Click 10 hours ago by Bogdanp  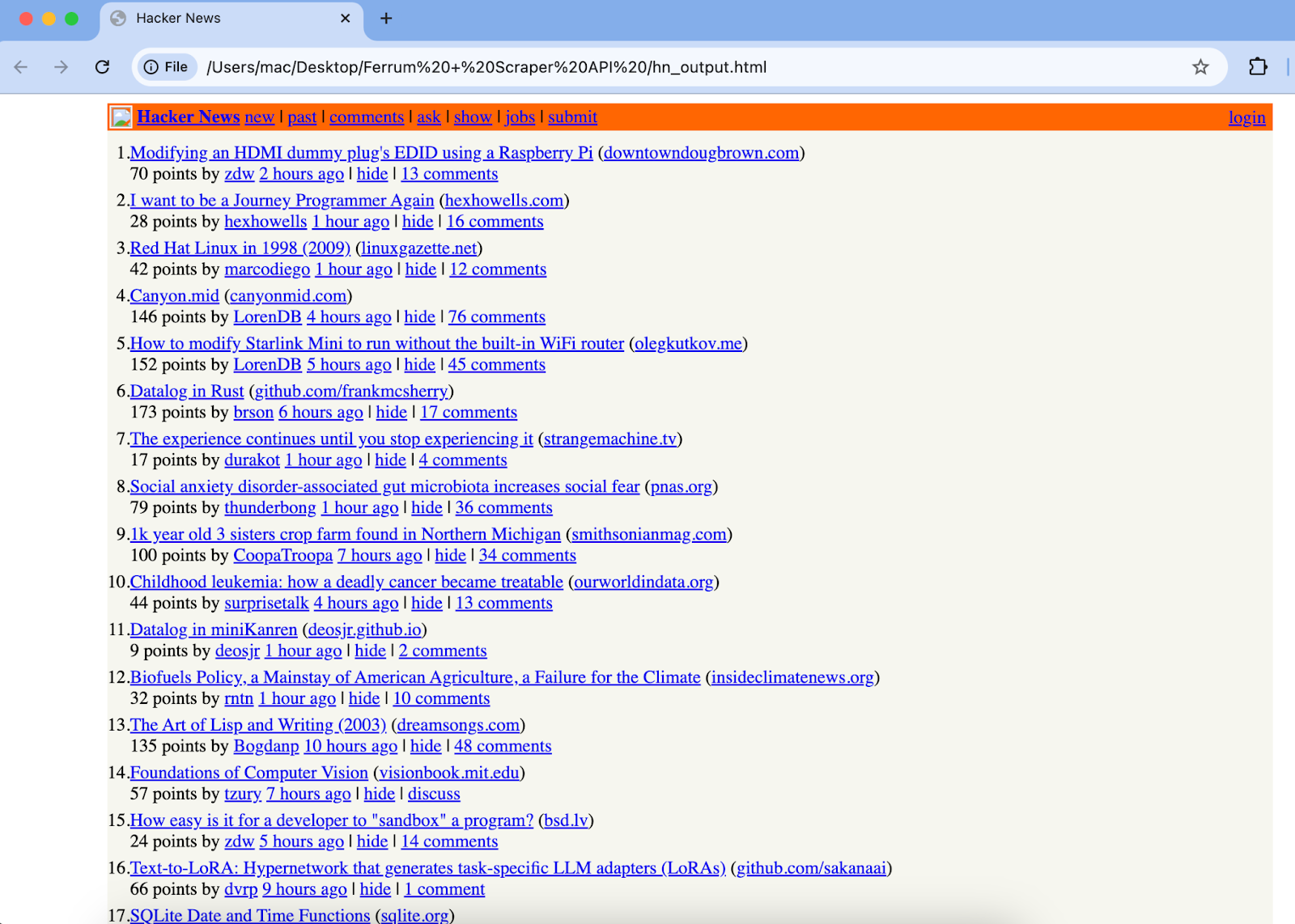[x=350, y=746]
